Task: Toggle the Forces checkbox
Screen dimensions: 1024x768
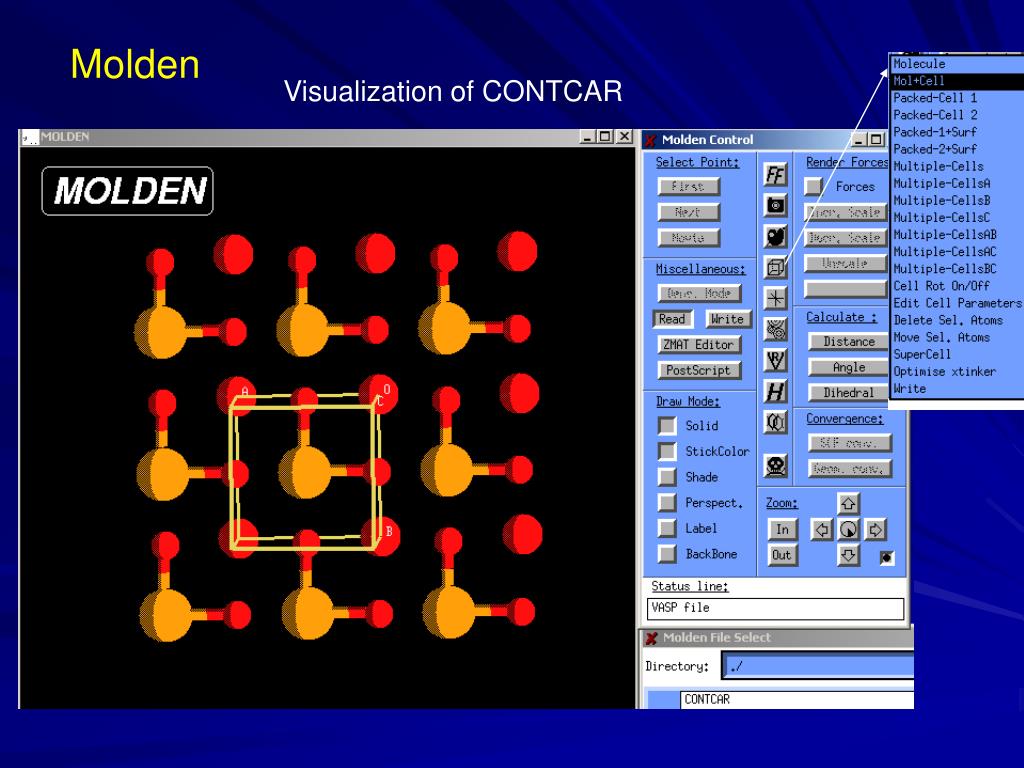Action: pyautogui.click(x=813, y=186)
